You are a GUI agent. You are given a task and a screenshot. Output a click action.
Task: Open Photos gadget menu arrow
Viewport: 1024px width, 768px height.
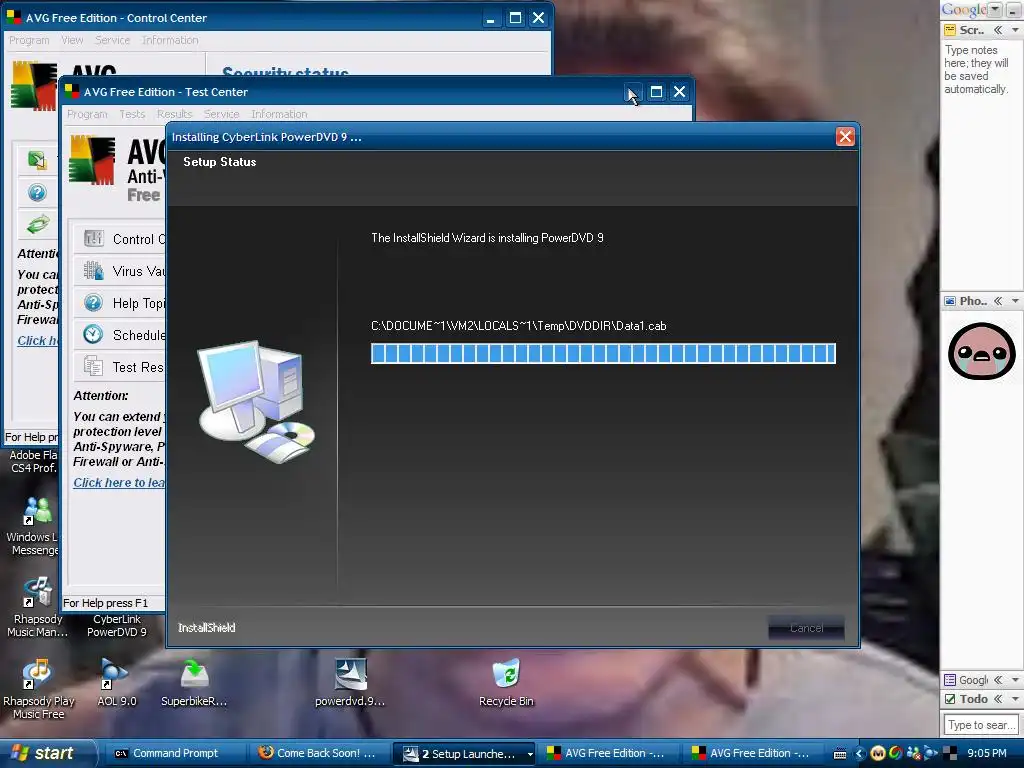point(1015,301)
